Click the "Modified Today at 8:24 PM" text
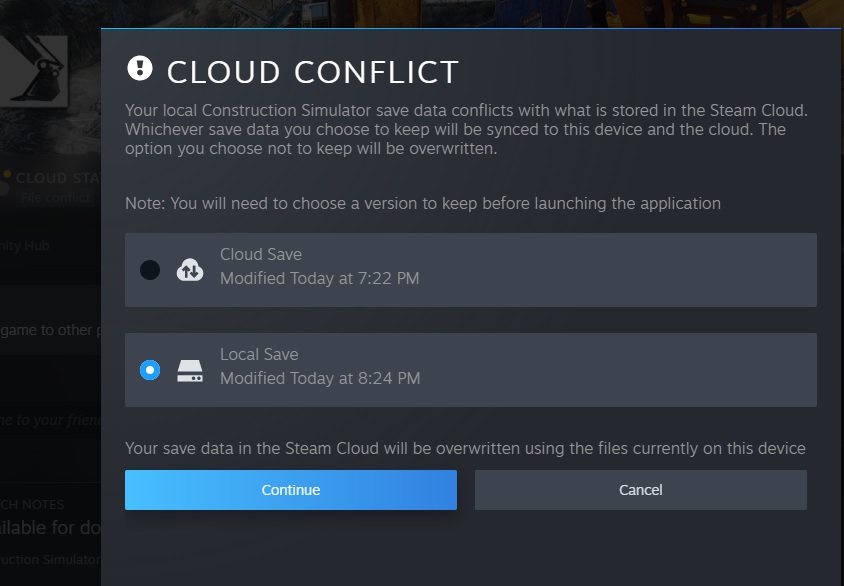 [x=319, y=378]
